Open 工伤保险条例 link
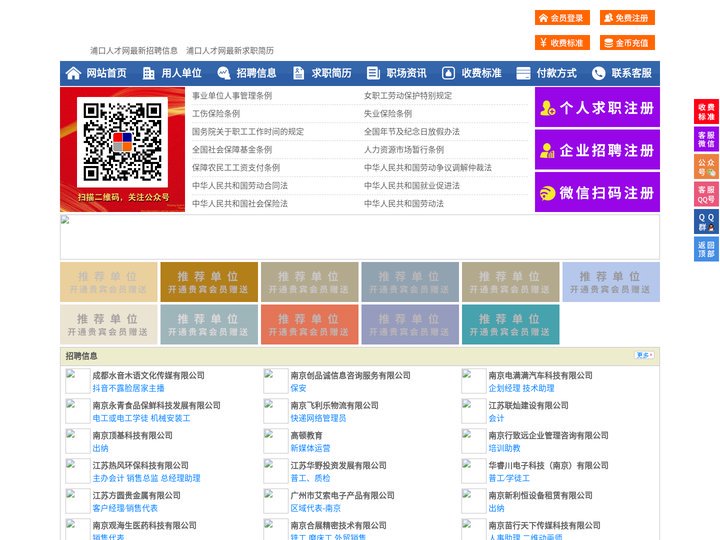The height and width of the screenshot is (540, 720). (216, 113)
